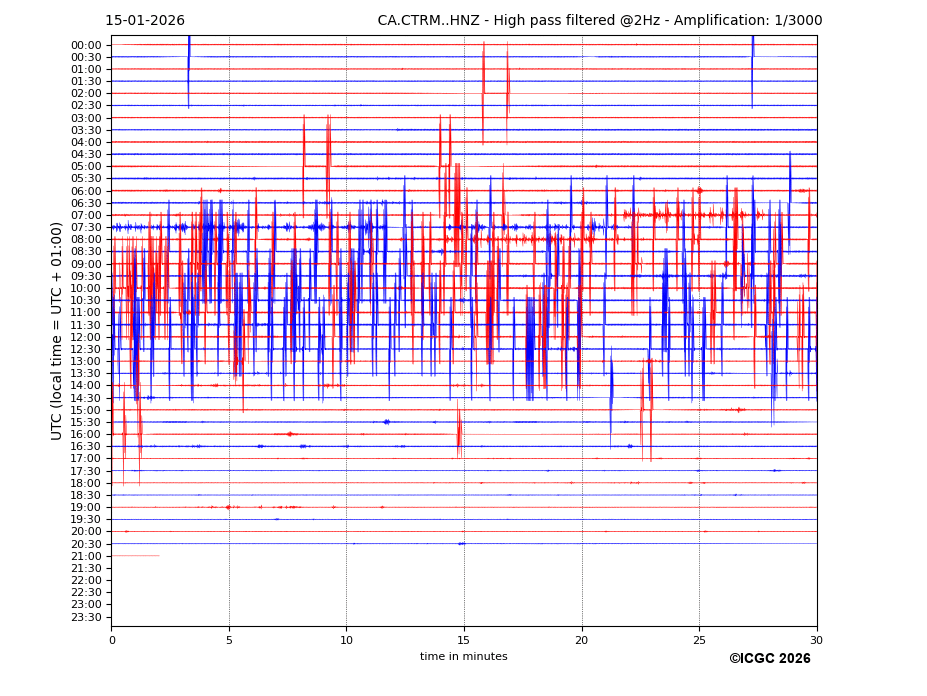Viewport: 927px width, 696px height.
Task: Click x-axis tick label 30
Action: (x=817, y=640)
